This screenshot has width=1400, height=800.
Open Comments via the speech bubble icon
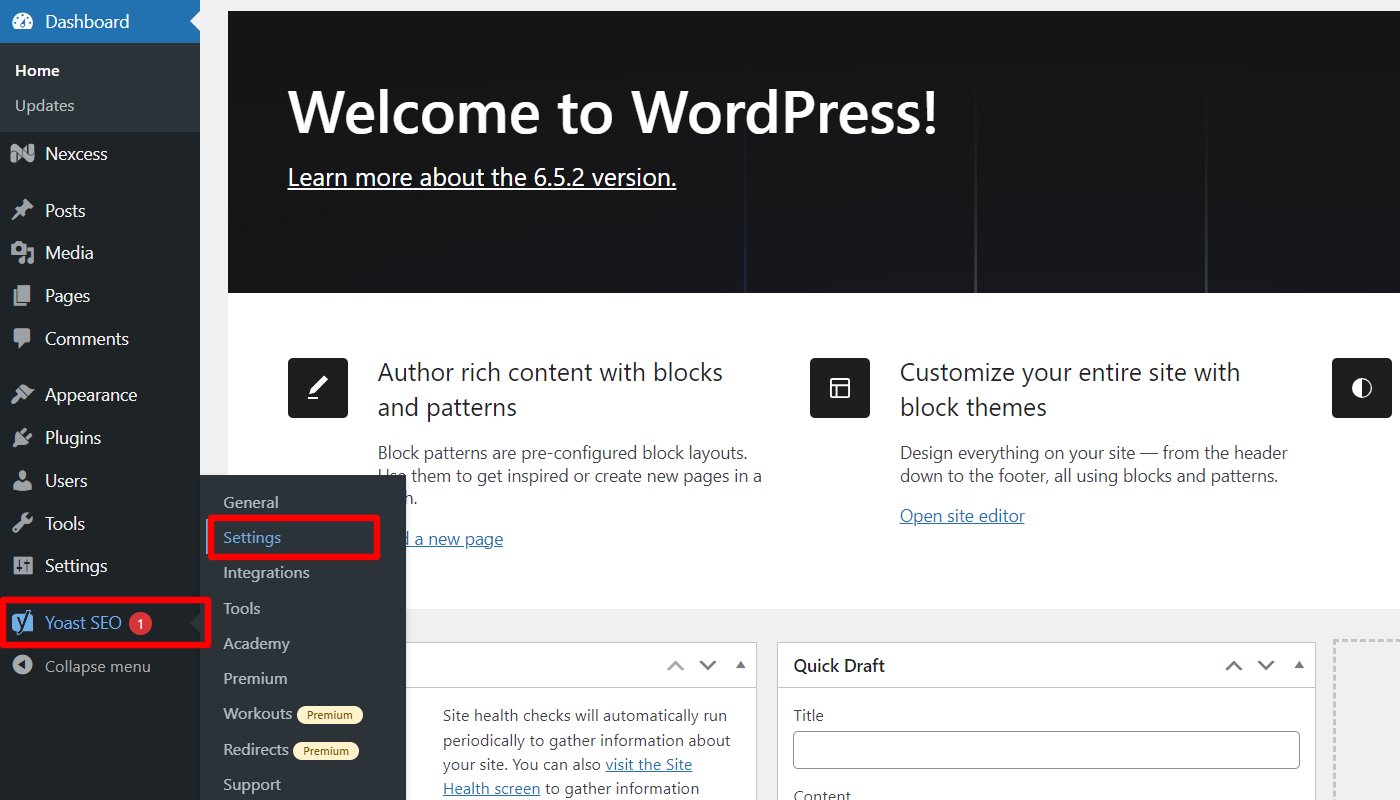tap(24, 339)
